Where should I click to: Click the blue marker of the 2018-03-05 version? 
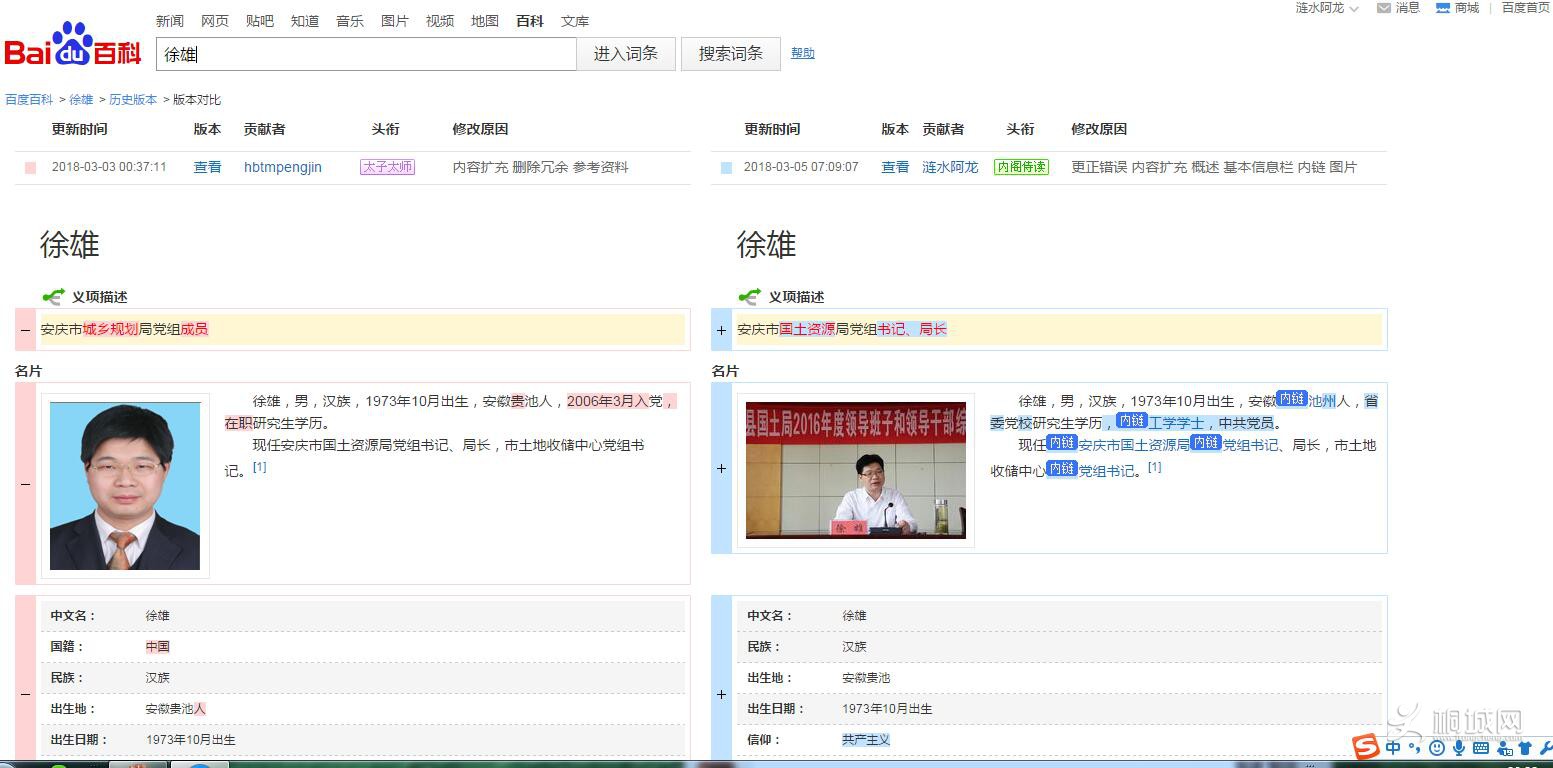(x=726, y=168)
